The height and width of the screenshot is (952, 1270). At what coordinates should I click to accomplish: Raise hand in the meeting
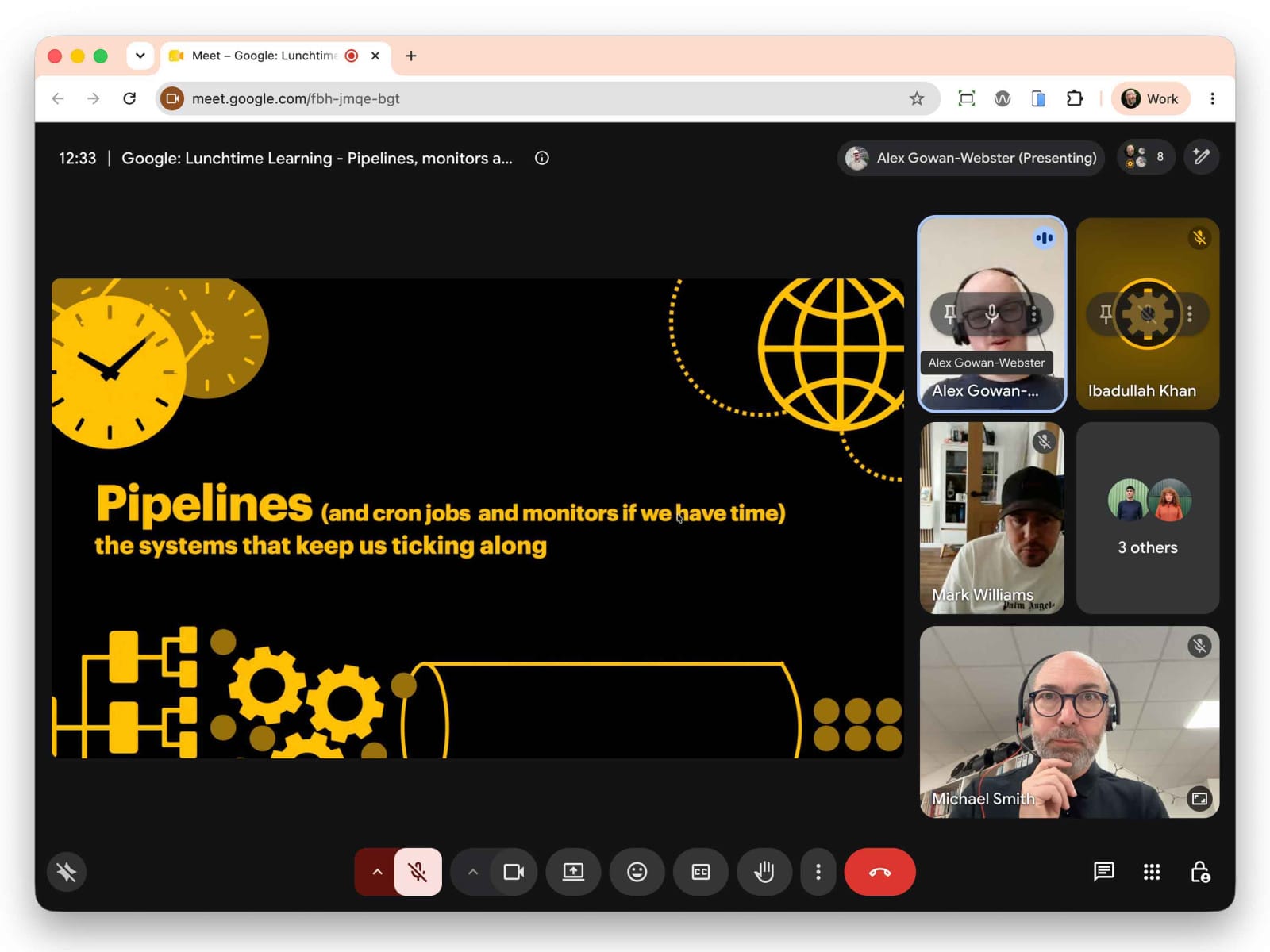[764, 872]
